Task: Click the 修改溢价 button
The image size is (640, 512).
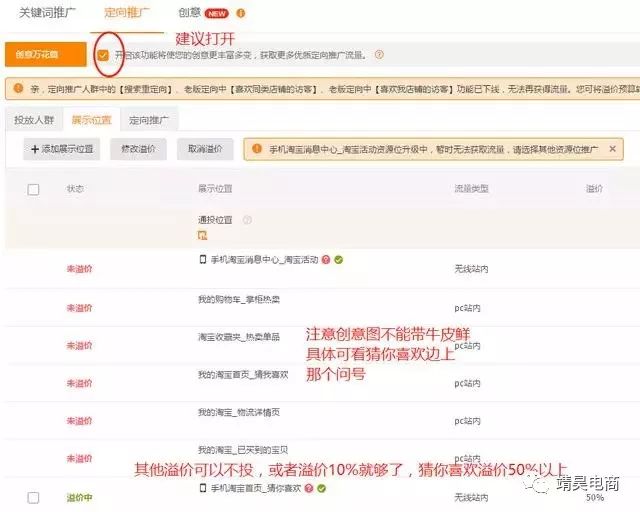Action: [x=138, y=149]
